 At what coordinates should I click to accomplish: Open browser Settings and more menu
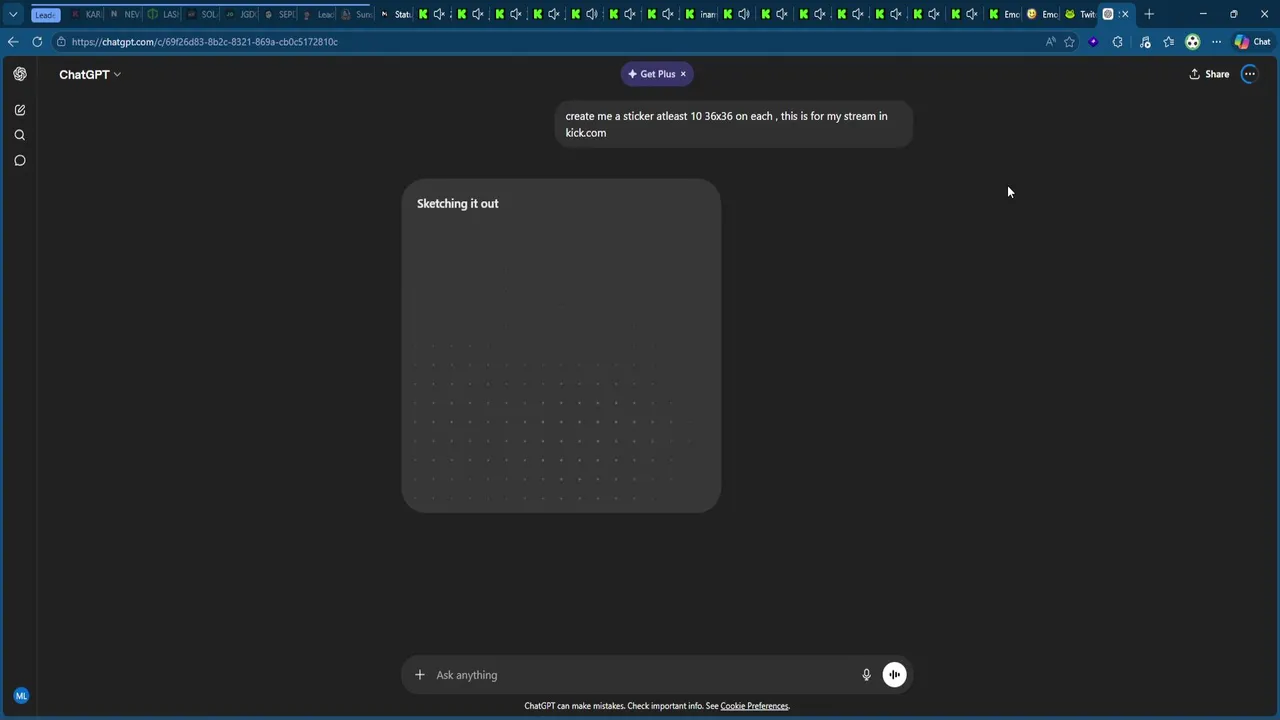pyautogui.click(x=1216, y=42)
